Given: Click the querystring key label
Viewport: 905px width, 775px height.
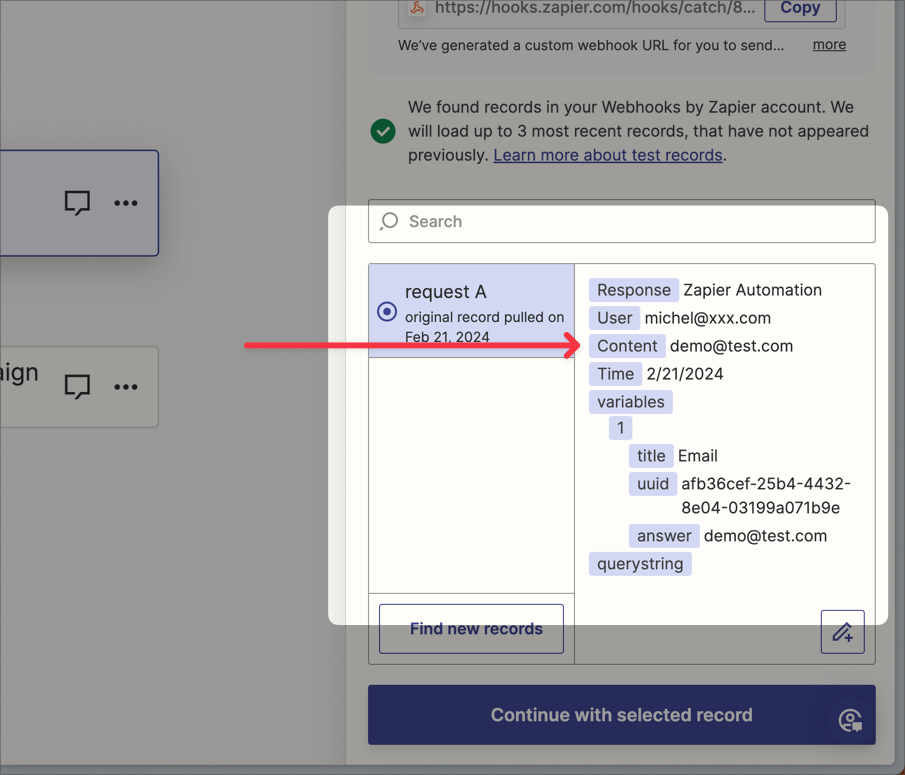Looking at the screenshot, I should click(x=640, y=564).
